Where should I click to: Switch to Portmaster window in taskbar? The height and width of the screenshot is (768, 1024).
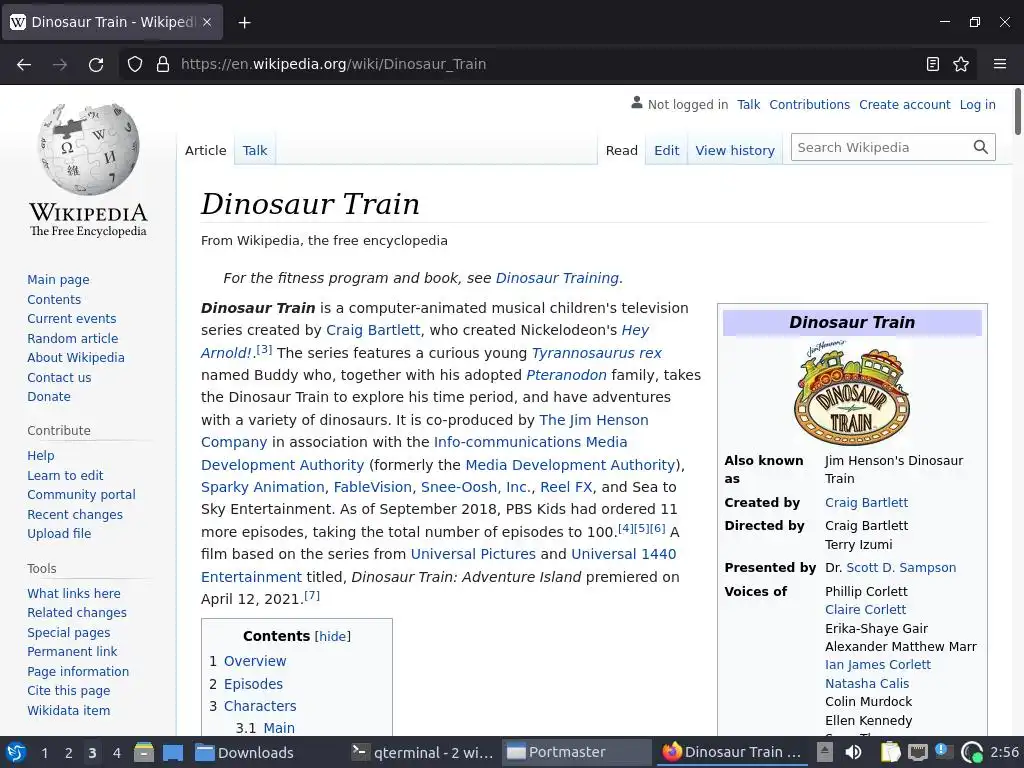577,752
